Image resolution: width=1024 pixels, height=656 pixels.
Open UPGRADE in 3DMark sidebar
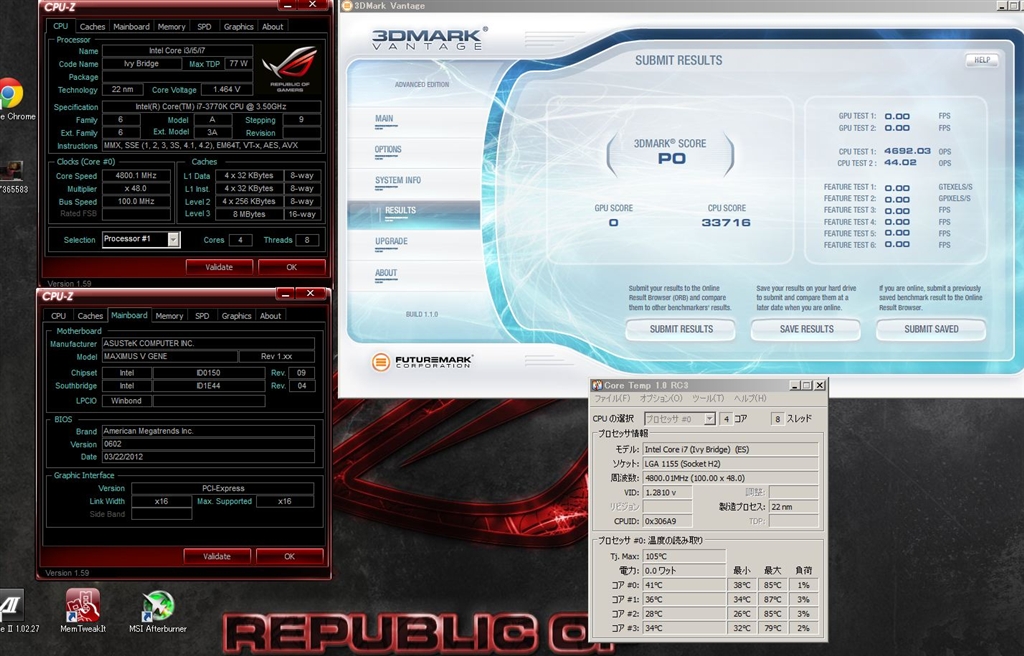pos(391,241)
